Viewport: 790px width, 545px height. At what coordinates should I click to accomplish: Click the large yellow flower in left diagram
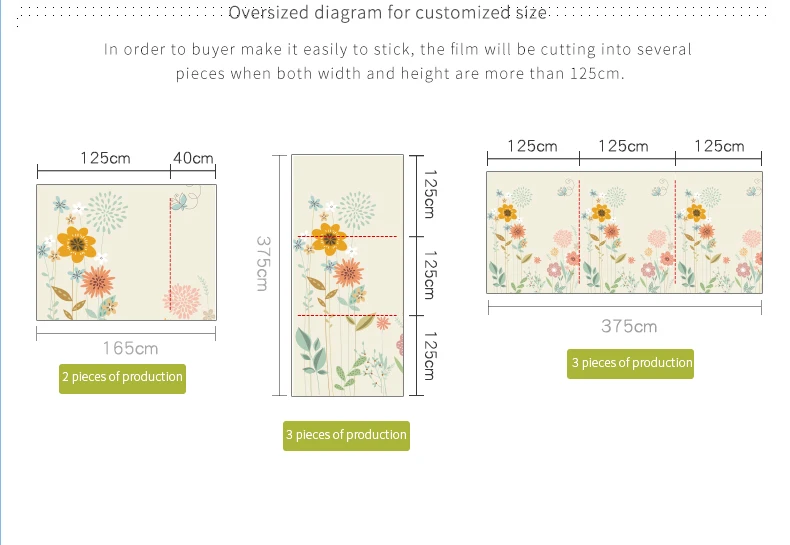coord(77,244)
